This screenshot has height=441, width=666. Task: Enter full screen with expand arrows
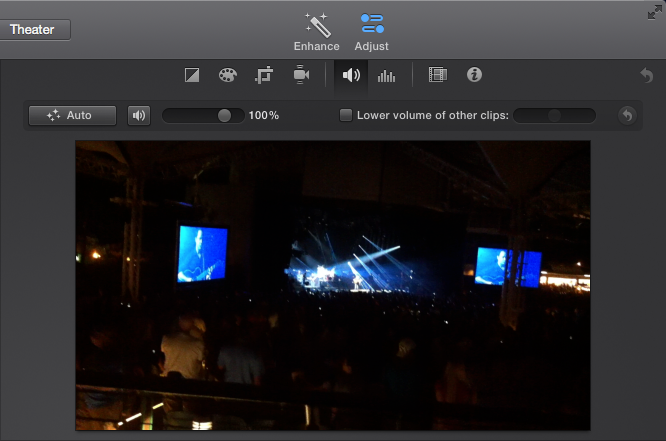(x=655, y=13)
